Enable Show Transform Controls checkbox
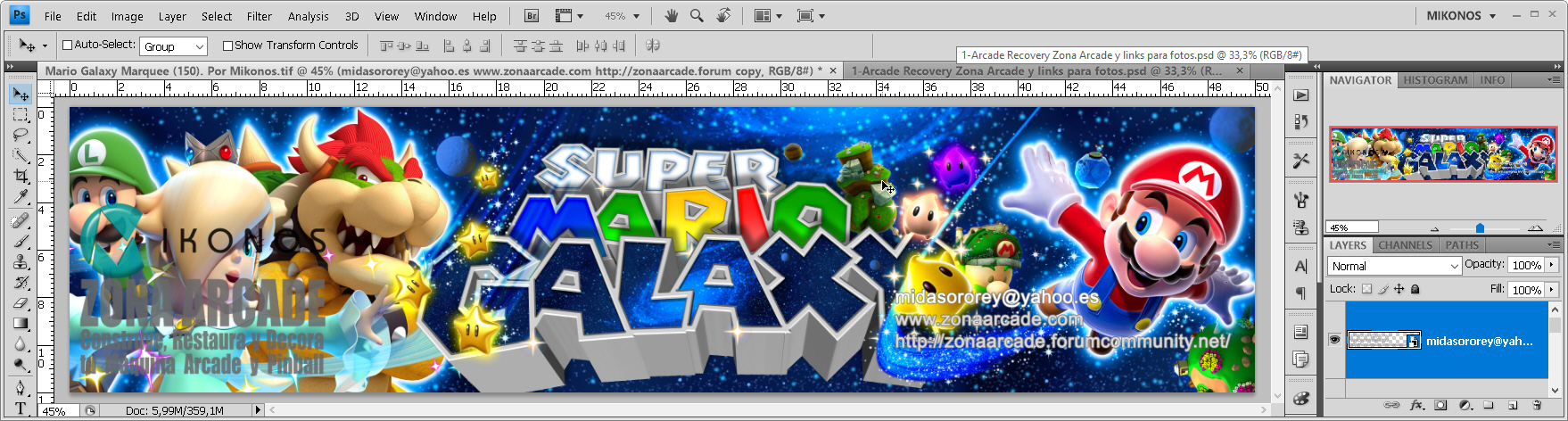The image size is (1568, 421). pos(227,45)
